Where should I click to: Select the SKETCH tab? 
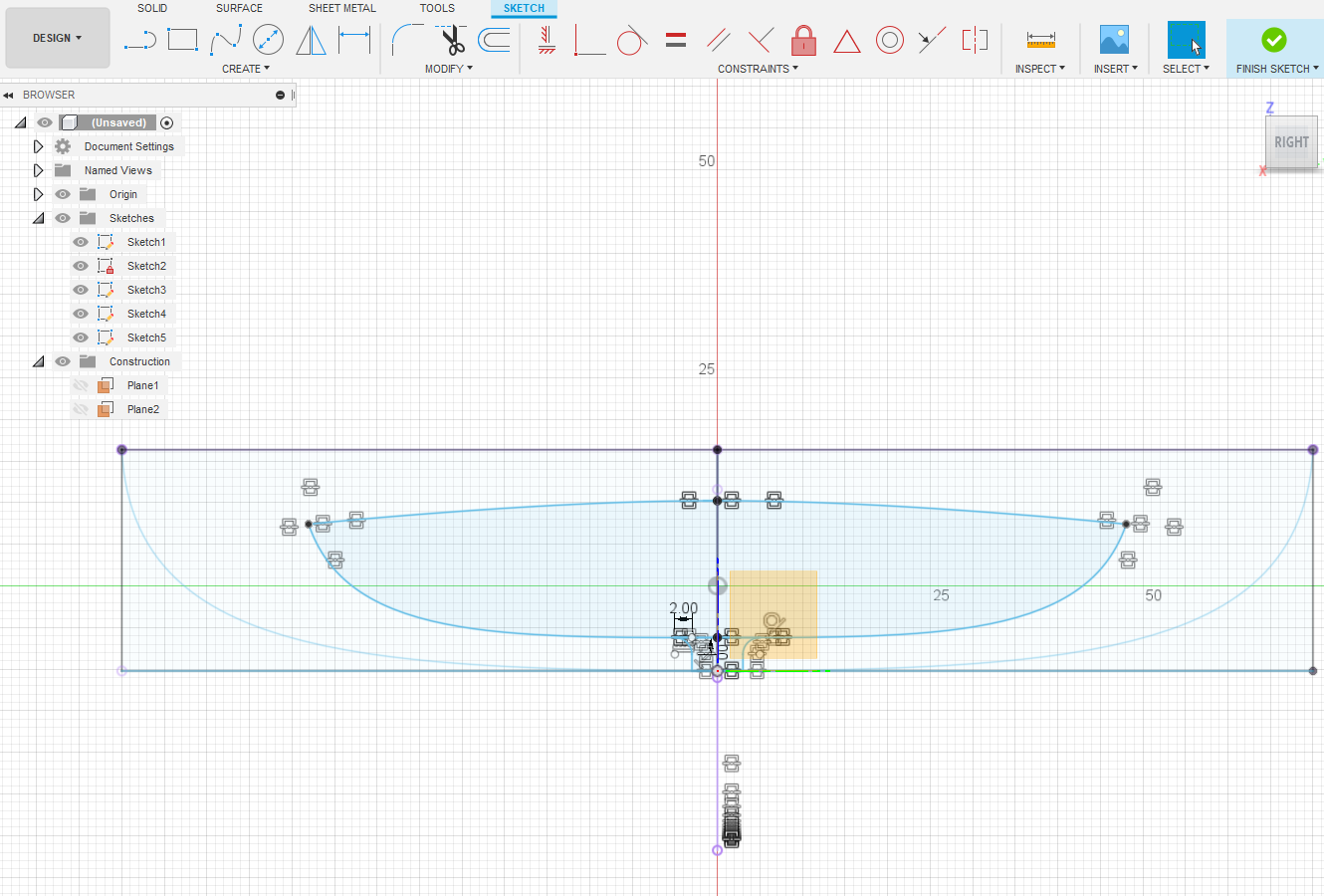524,8
